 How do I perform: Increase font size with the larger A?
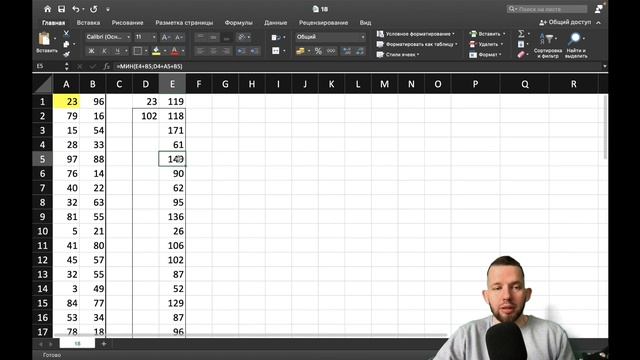165,37
